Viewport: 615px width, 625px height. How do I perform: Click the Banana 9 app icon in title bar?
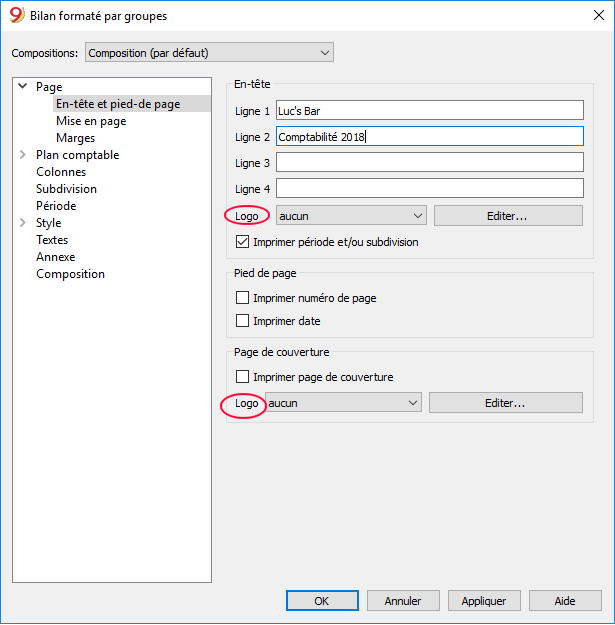coord(17,15)
